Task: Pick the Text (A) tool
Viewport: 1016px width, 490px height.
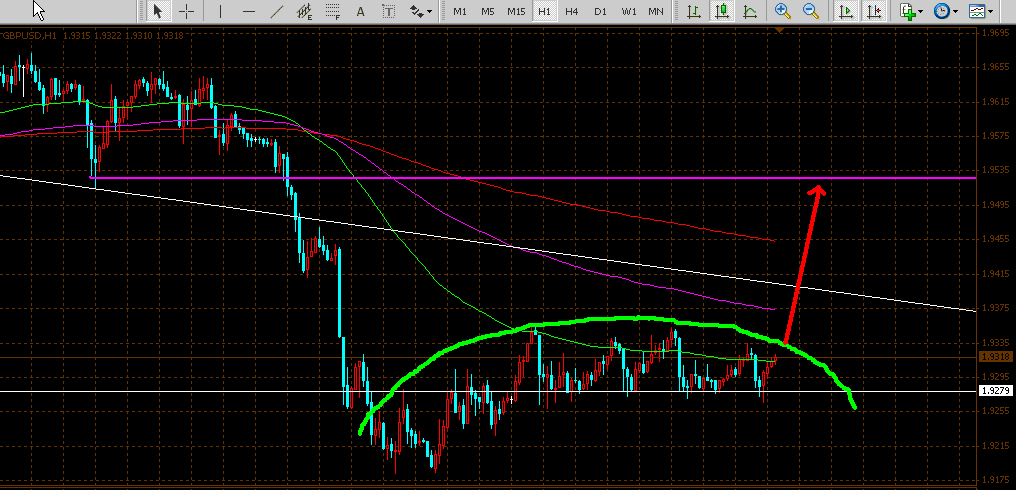Action: pos(361,11)
